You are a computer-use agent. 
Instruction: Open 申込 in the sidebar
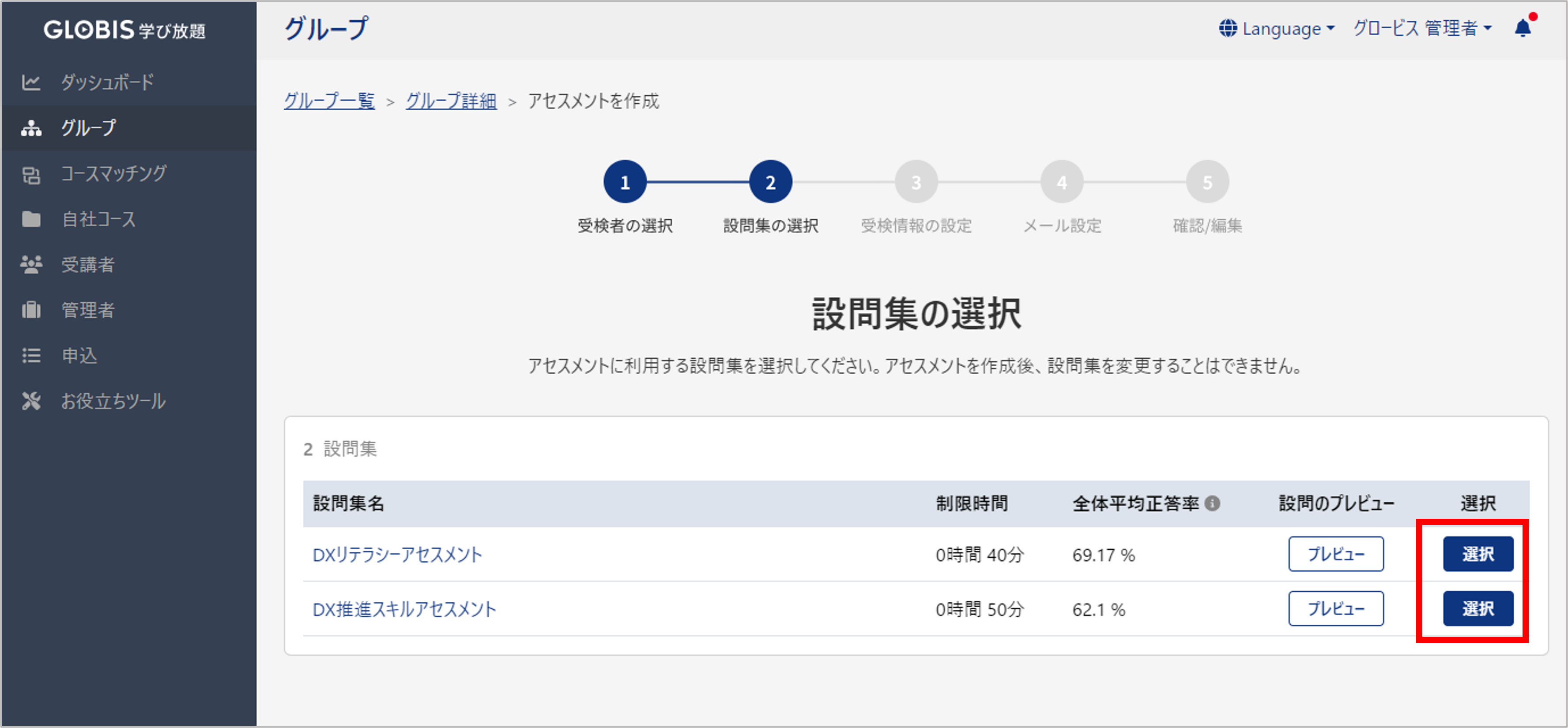coord(129,356)
